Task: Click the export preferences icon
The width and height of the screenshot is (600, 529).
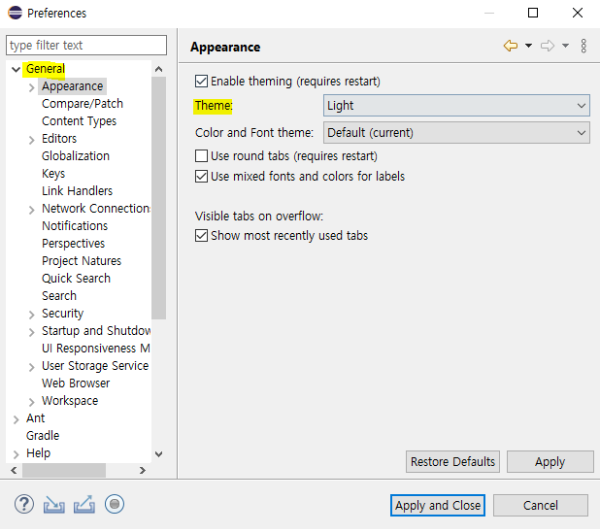Action: [84, 504]
